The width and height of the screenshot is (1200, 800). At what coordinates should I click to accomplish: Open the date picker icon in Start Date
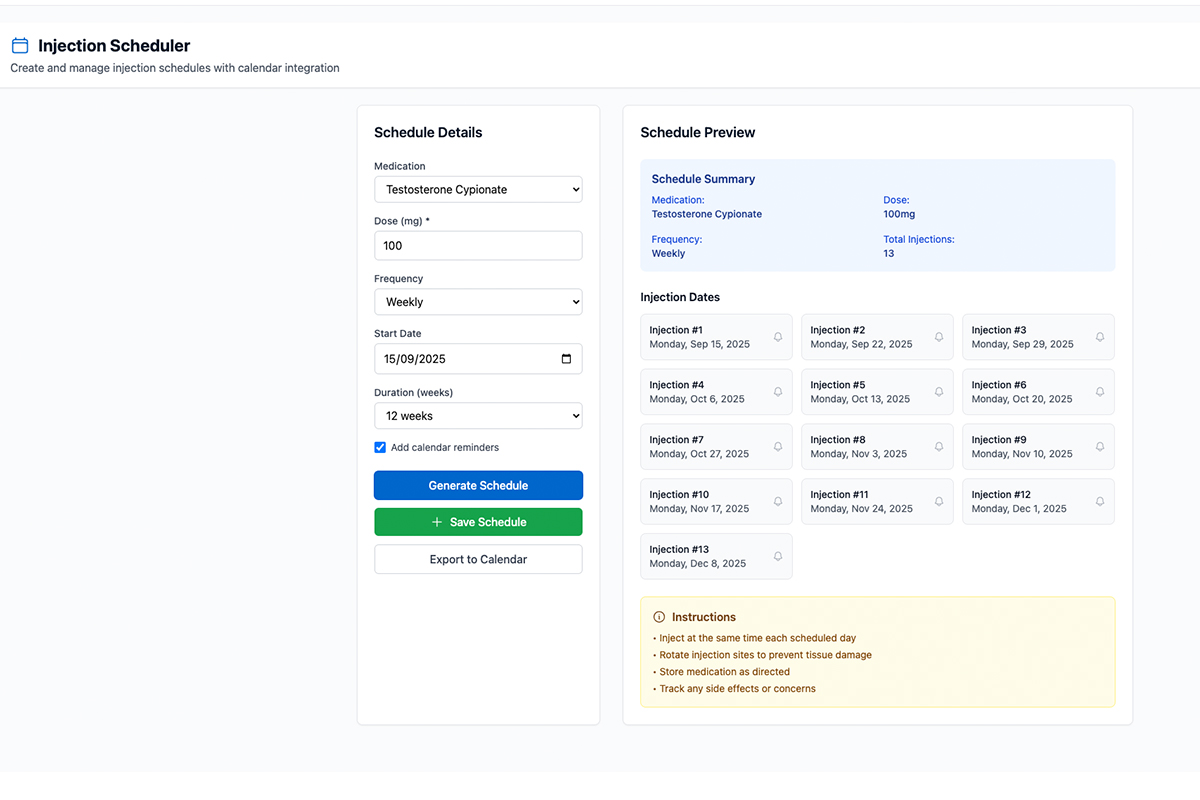point(568,358)
